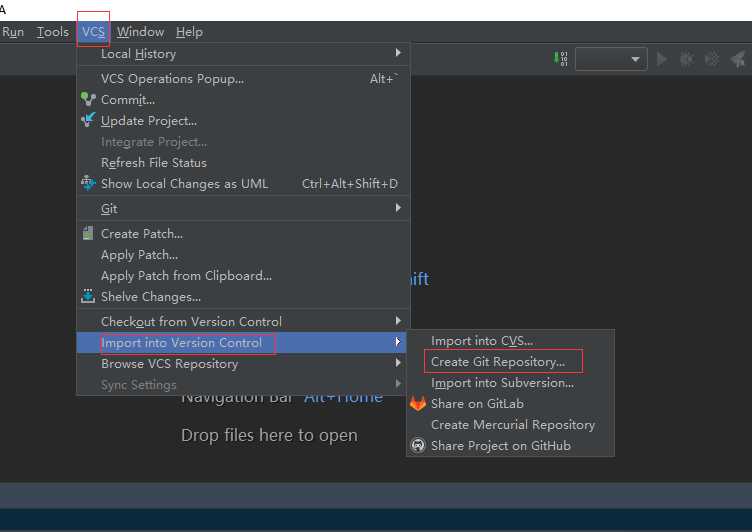The height and width of the screenshot is (532, 752).
Task: Click the Show Local Changes UML icon
Action: pyautogui.click(x=88, y=183)
